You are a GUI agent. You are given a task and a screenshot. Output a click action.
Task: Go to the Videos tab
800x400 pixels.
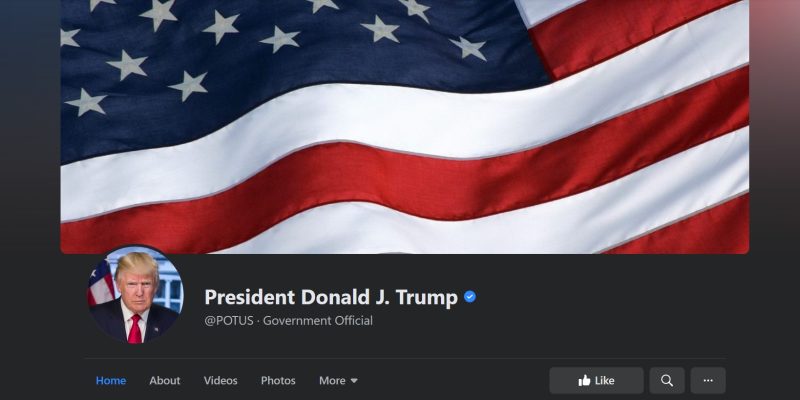[x=220, y=381]
